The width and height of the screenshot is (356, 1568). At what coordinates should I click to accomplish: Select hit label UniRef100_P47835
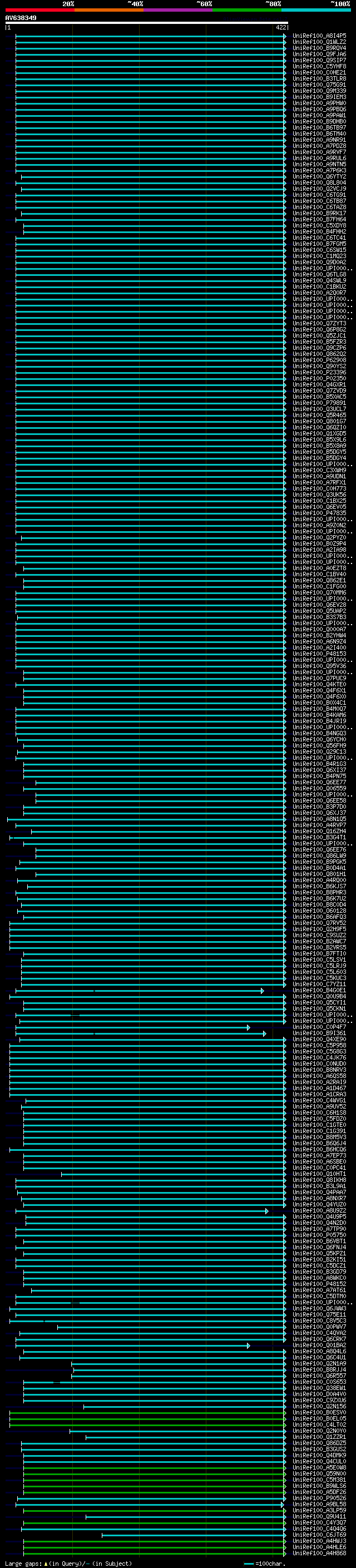click(x=319, y=513)
